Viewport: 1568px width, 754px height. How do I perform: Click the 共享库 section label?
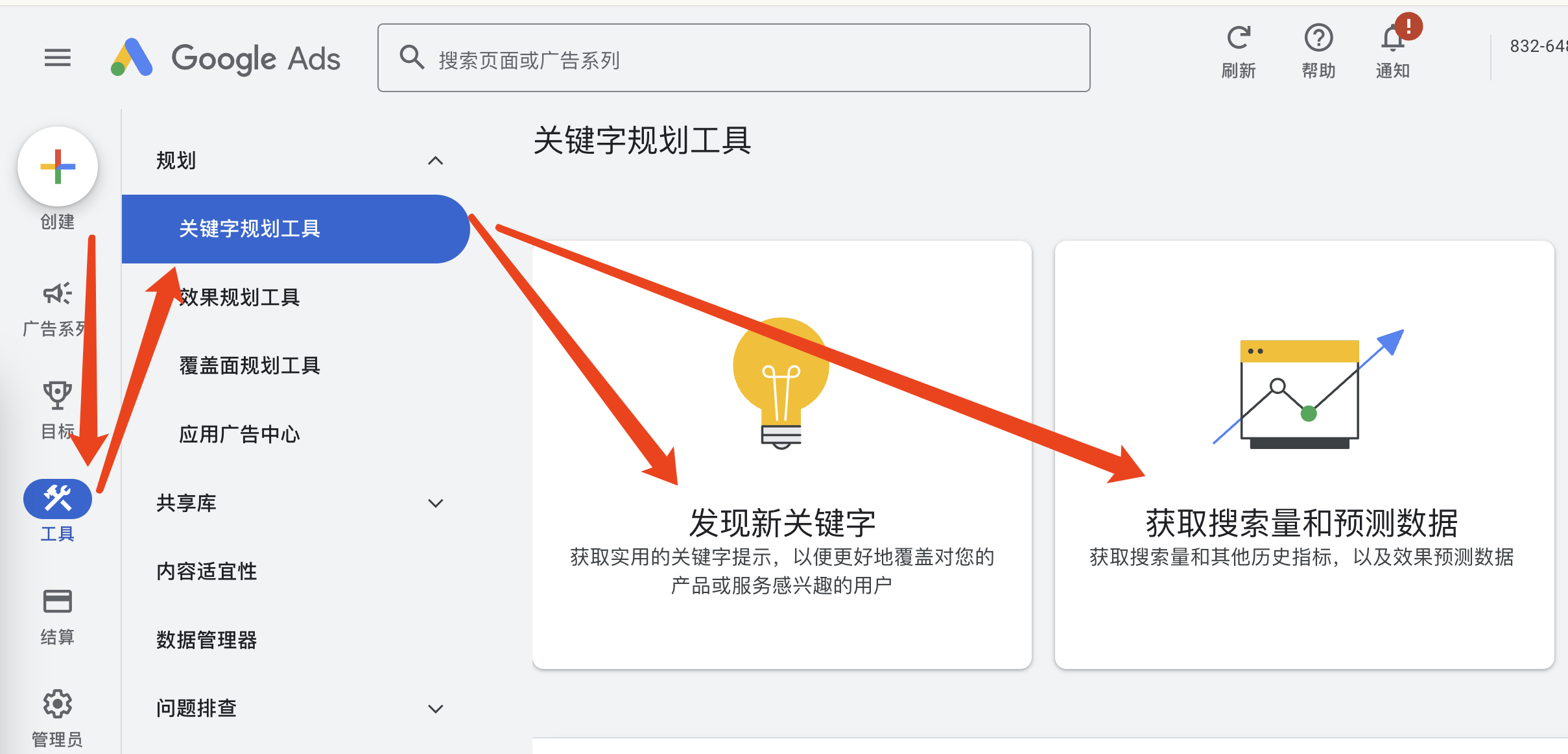pyautogui.click(x=186, y=503)
